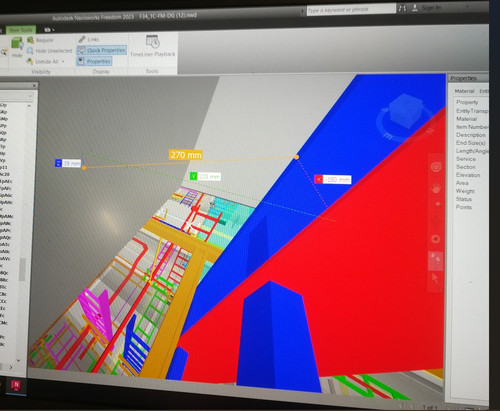Click the binoculars search icon
This screenshot has height=411, width=500.
click(x=403, y=8)
